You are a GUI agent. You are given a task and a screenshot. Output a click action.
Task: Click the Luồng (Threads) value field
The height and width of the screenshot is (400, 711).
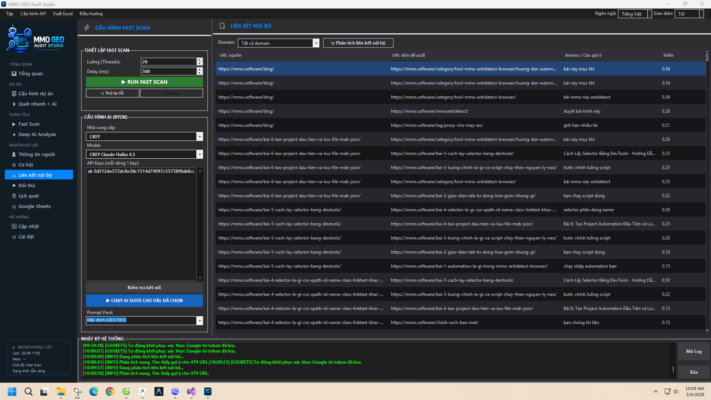pyautogui.click(x=169, y=62)
